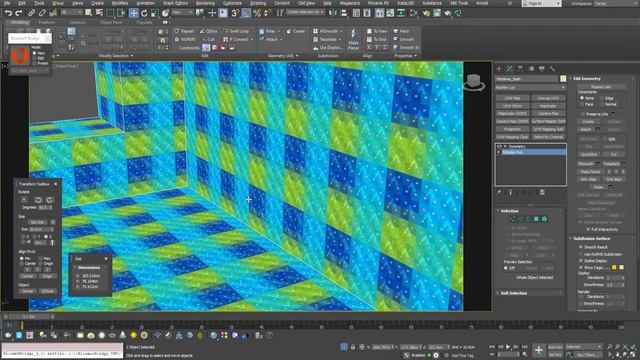Viewport: 640px width, 360px height.
Task: Open the Sign In dropdown
Action: coord(541,3)
